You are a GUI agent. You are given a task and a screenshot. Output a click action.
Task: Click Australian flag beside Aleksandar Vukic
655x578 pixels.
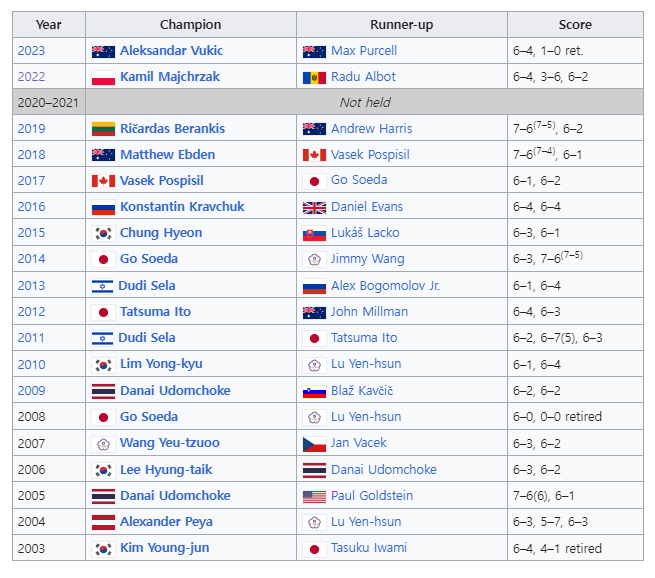click(103, 51)
